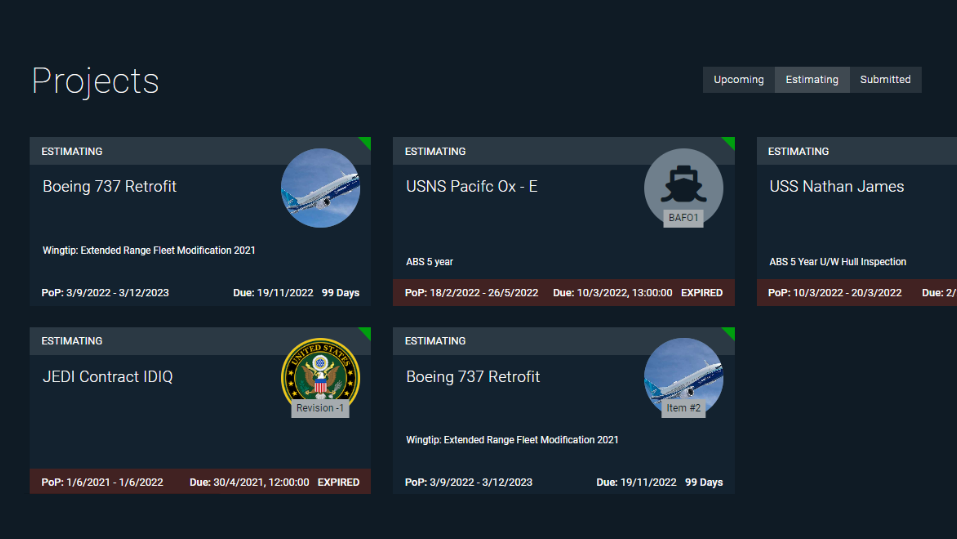The image size is (957, 539).
Task: Select the Estimating tab
Action: (x=812, y=80)
